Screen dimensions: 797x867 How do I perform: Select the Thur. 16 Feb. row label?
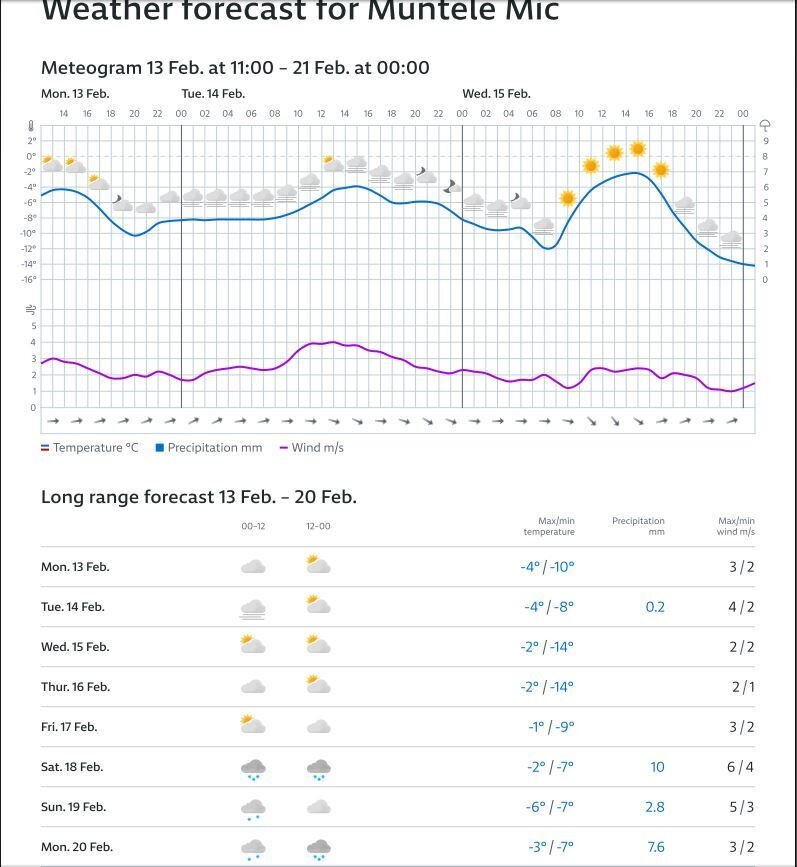75,687
